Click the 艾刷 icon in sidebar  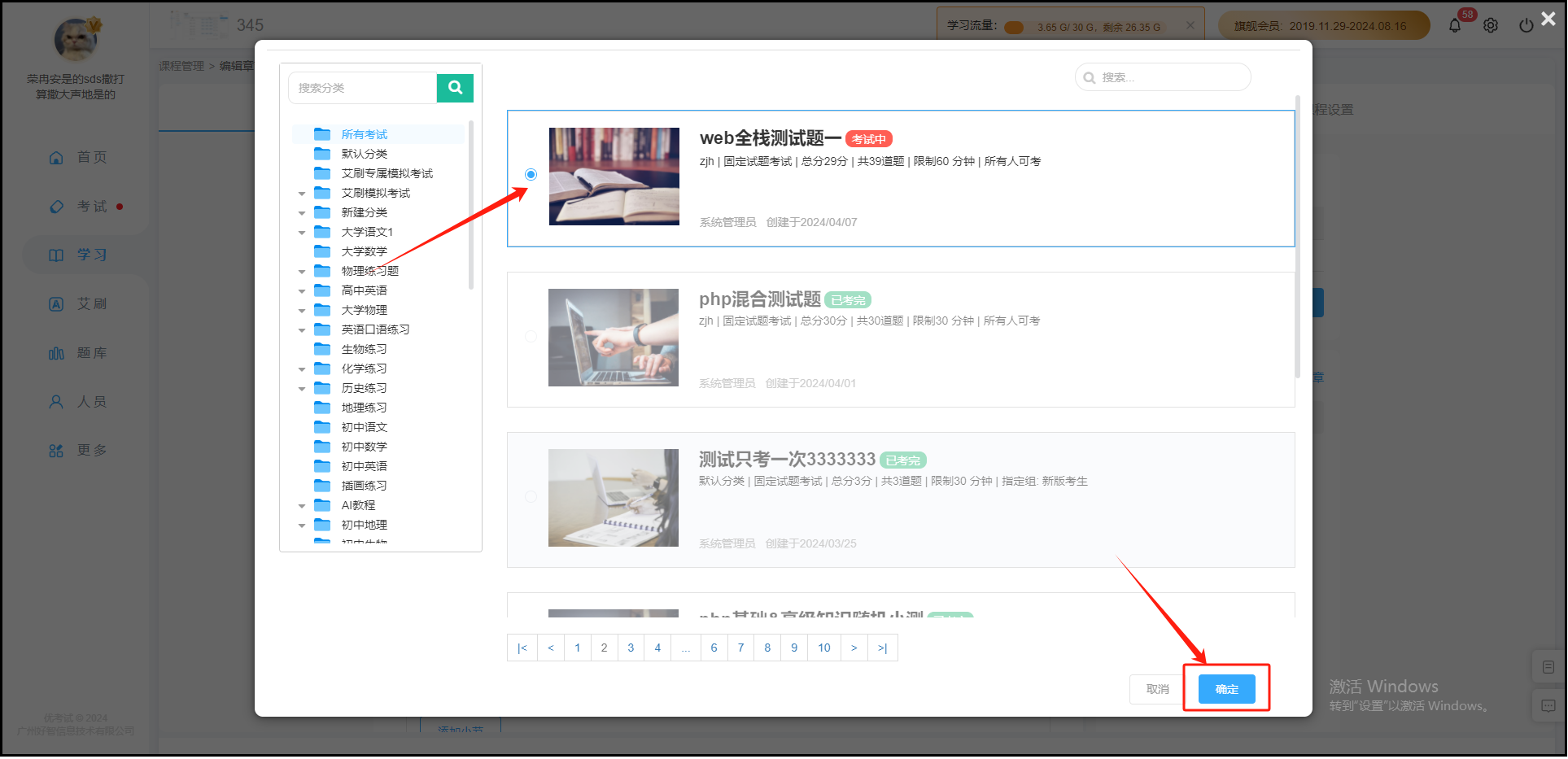pyautogui.click(x=56, y=304)
